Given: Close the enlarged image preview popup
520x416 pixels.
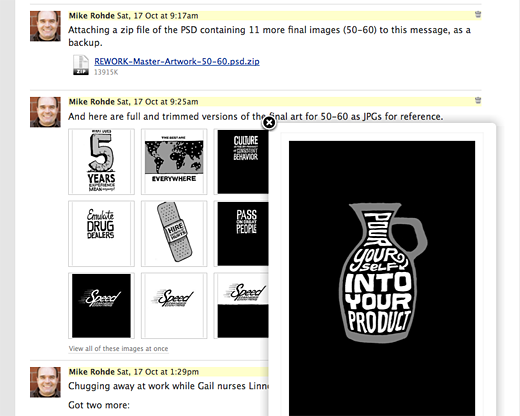Looking at the screenshot, I should (269, 123).
